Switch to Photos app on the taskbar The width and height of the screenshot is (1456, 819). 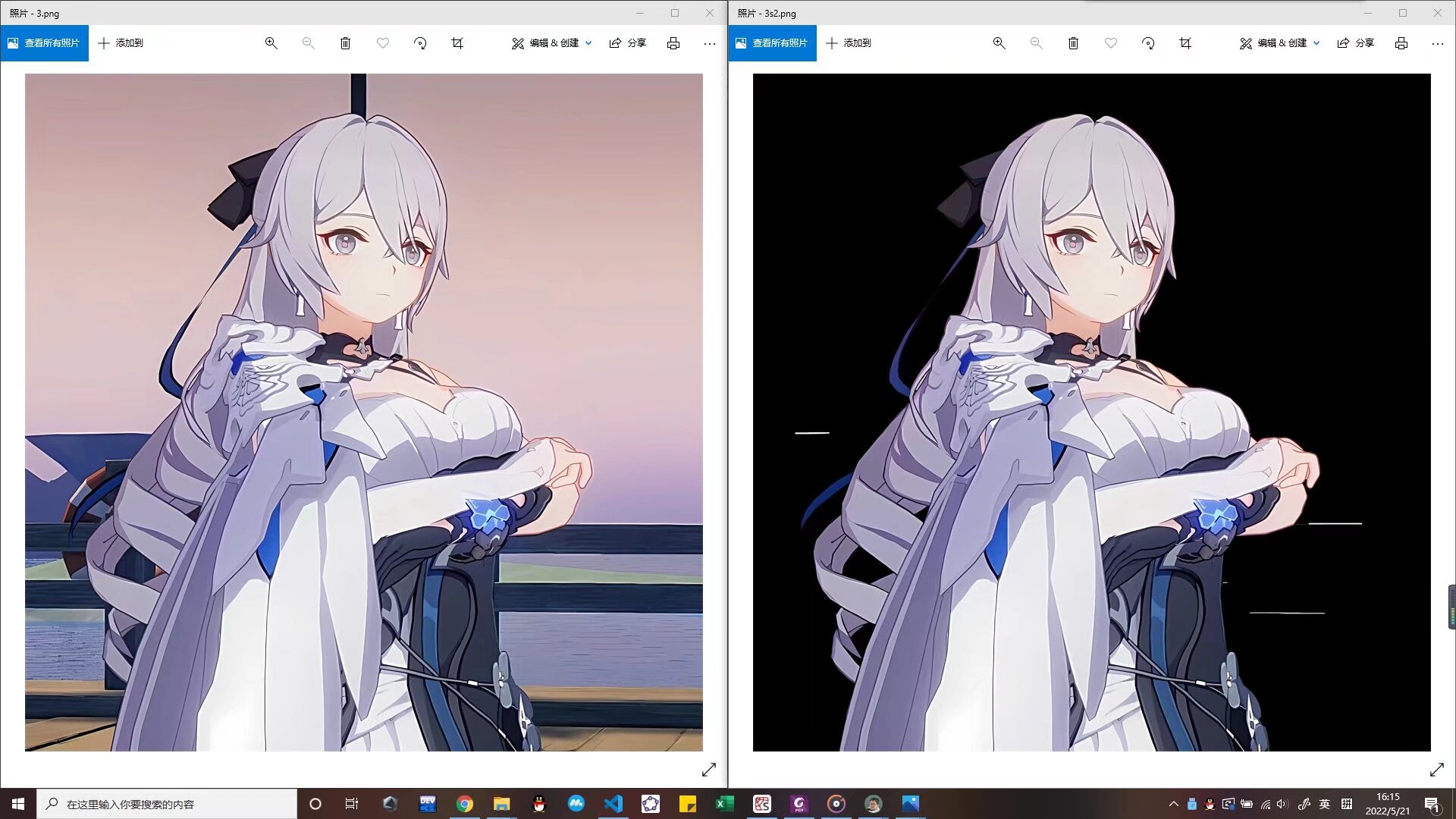911,804
